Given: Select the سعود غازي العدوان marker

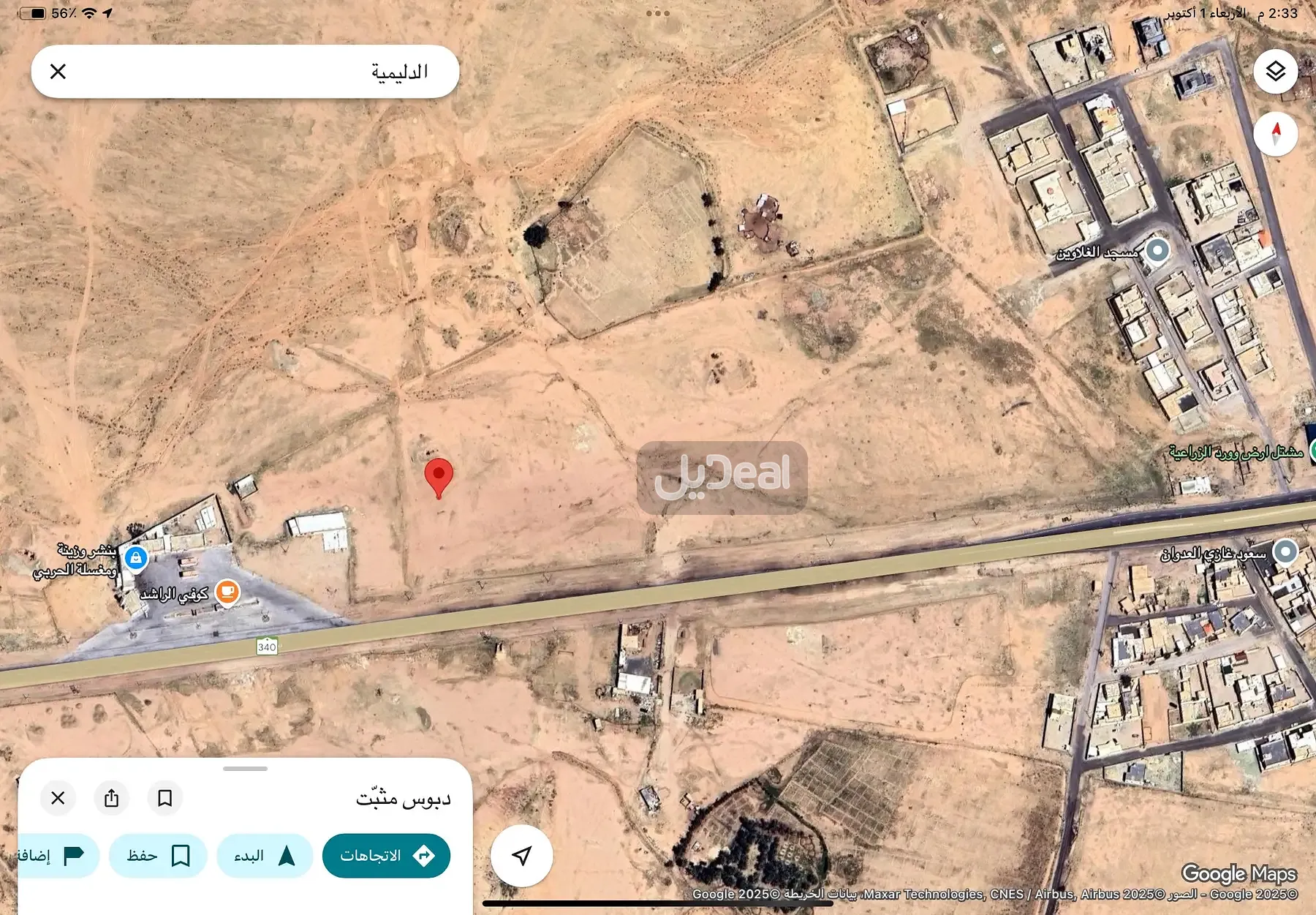Looking at the screenshot, I should (x=1285, y=551).
